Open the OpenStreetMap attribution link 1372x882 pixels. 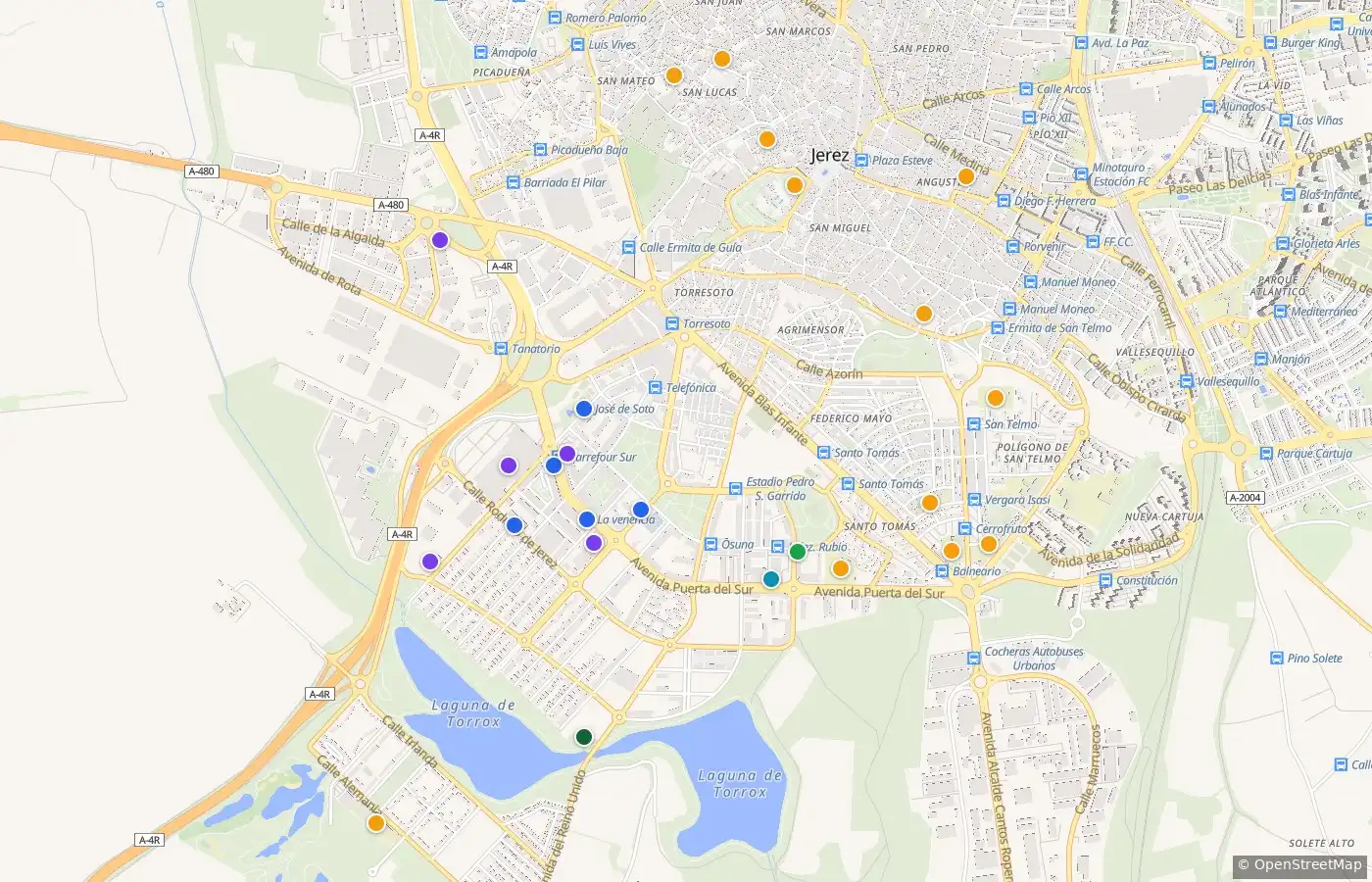(x=1299, y=864)
